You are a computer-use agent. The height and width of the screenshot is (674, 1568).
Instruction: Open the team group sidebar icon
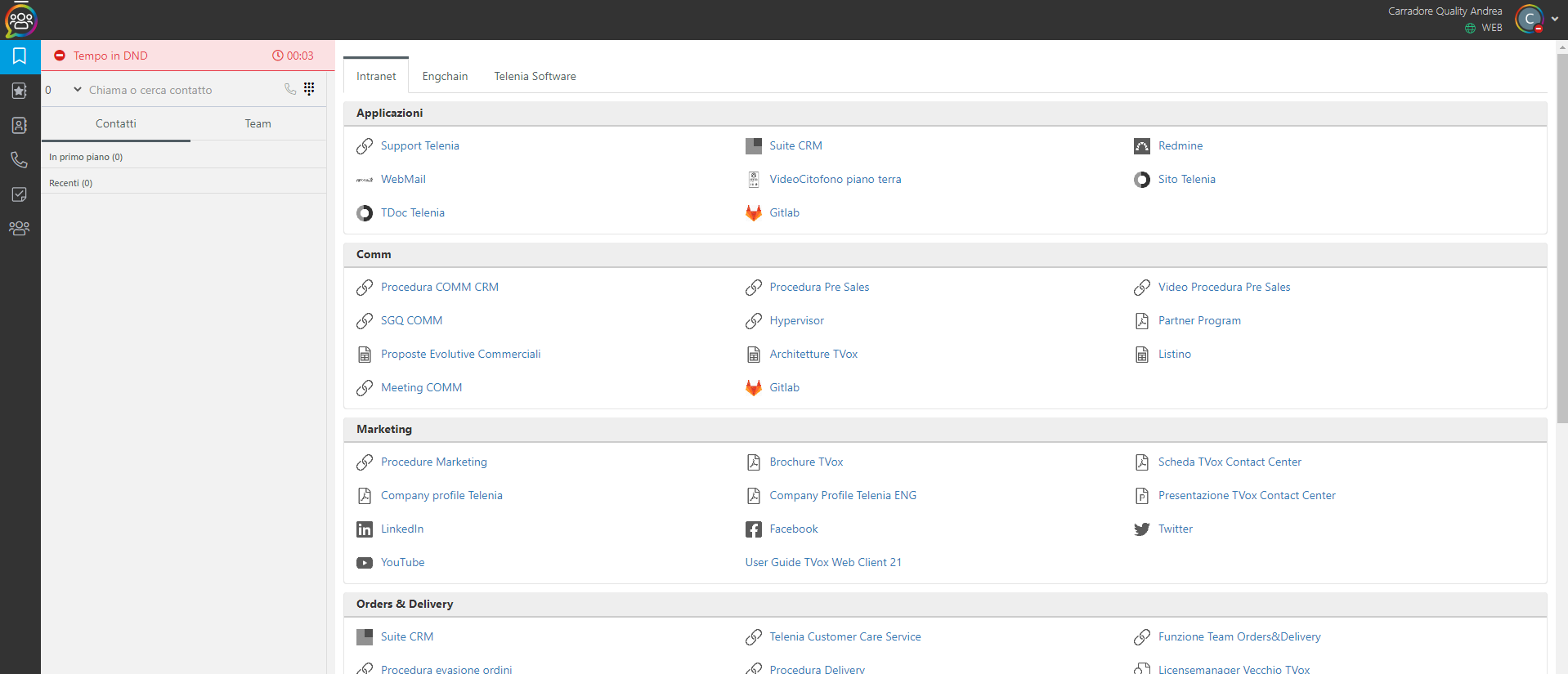(20, 229)
